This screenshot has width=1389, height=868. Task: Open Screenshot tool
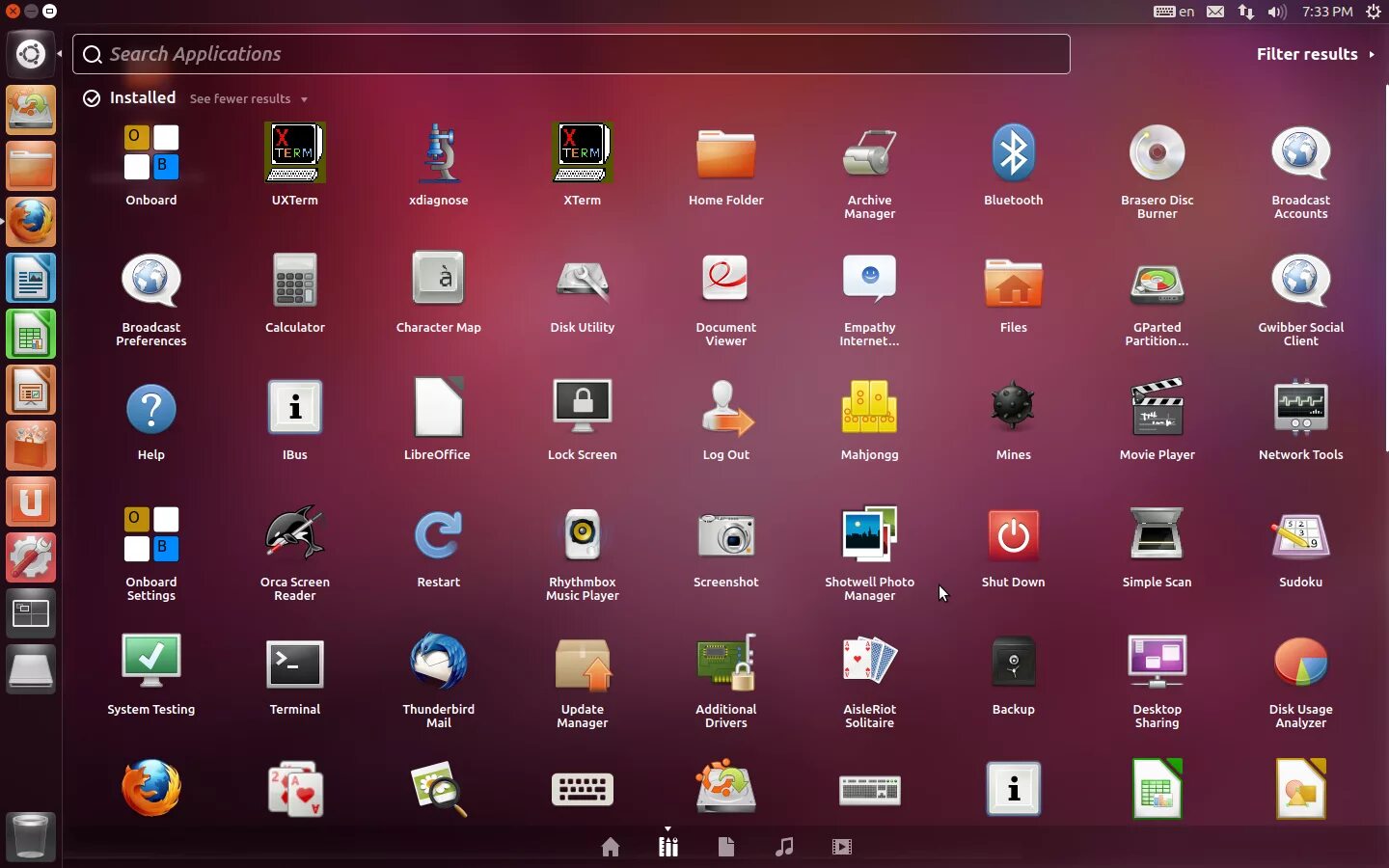point(726,536)
